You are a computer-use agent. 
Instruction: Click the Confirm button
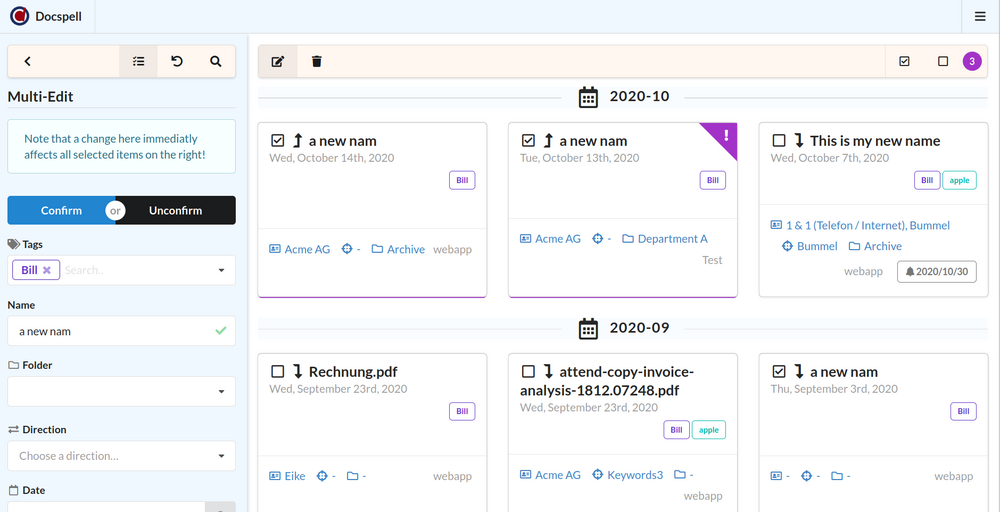[x=61, y=211]
